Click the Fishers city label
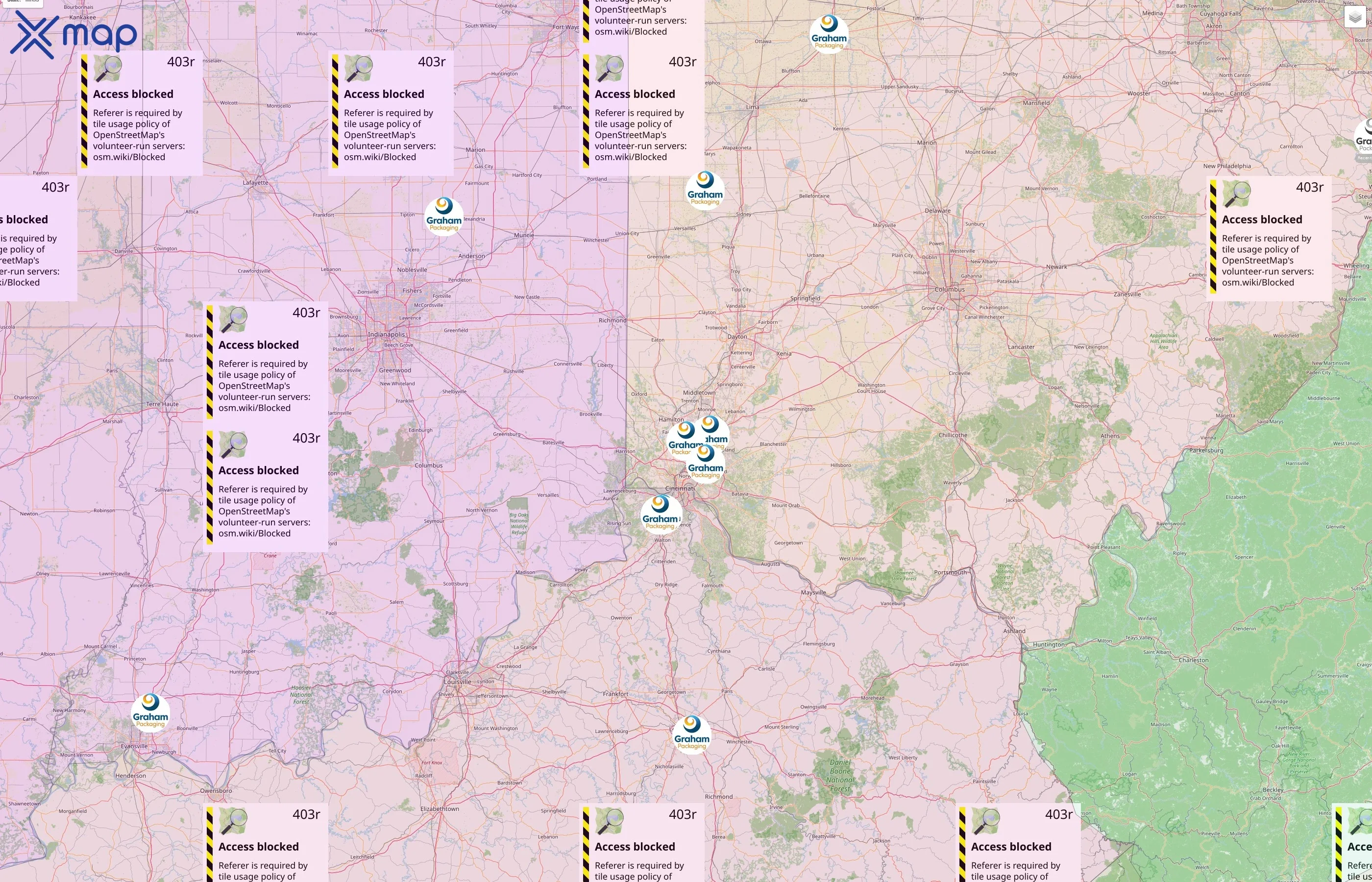The width and height of the screenshot is (1372, 882). [x=412, y=291]
